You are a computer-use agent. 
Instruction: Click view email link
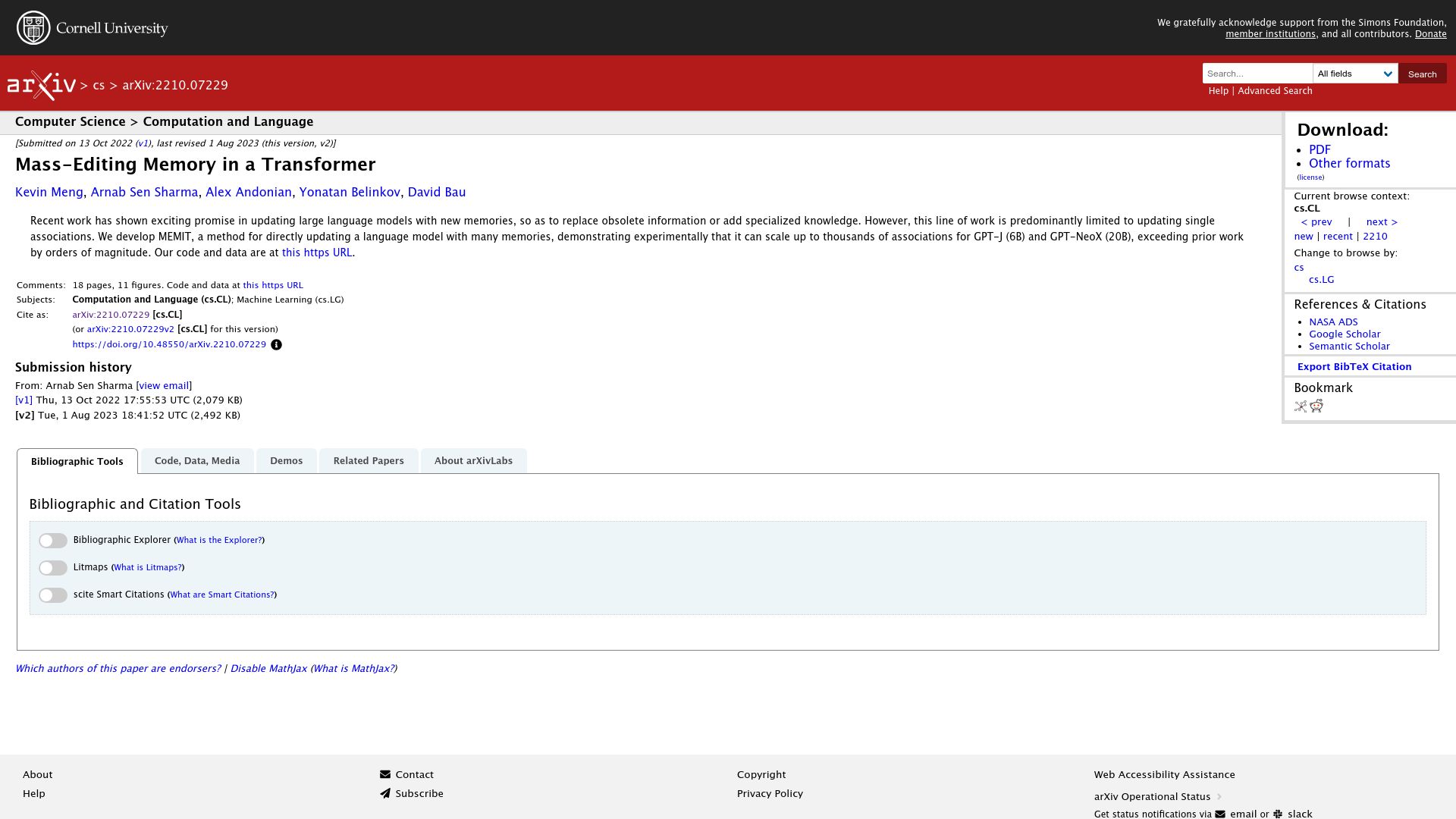coord(164,386)
